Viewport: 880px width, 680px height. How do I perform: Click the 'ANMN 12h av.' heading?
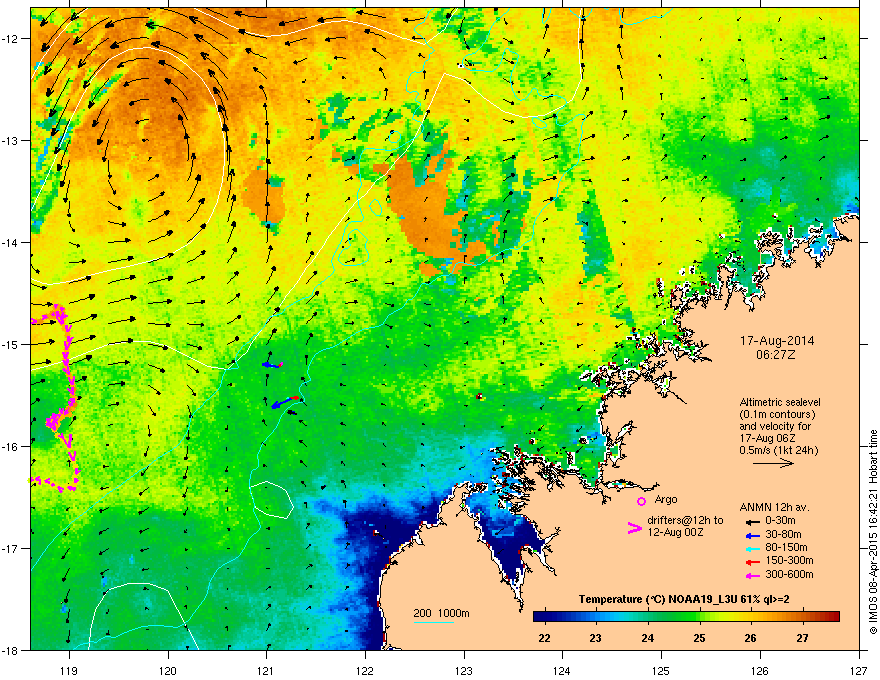[774, 508]
